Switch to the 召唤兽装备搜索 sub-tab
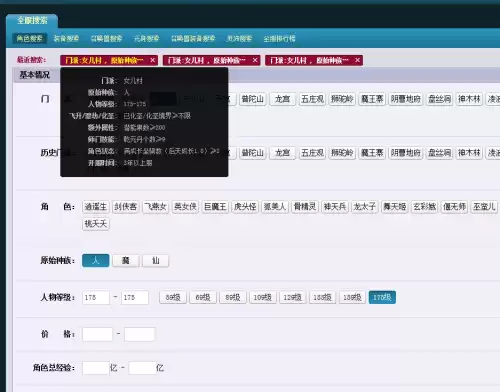This screenshot has width=500, height=392. pos(193,39)
